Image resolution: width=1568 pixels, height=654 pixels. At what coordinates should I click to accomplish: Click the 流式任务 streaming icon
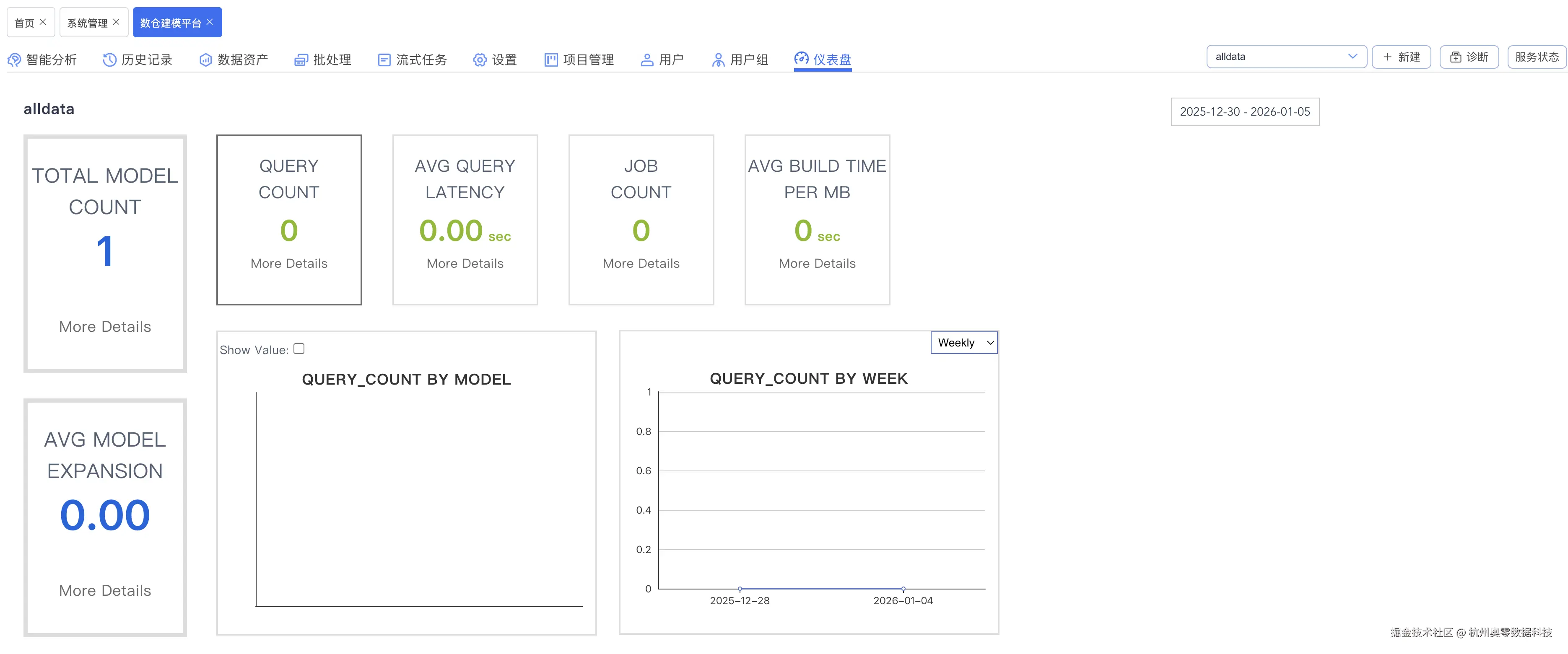384,59
